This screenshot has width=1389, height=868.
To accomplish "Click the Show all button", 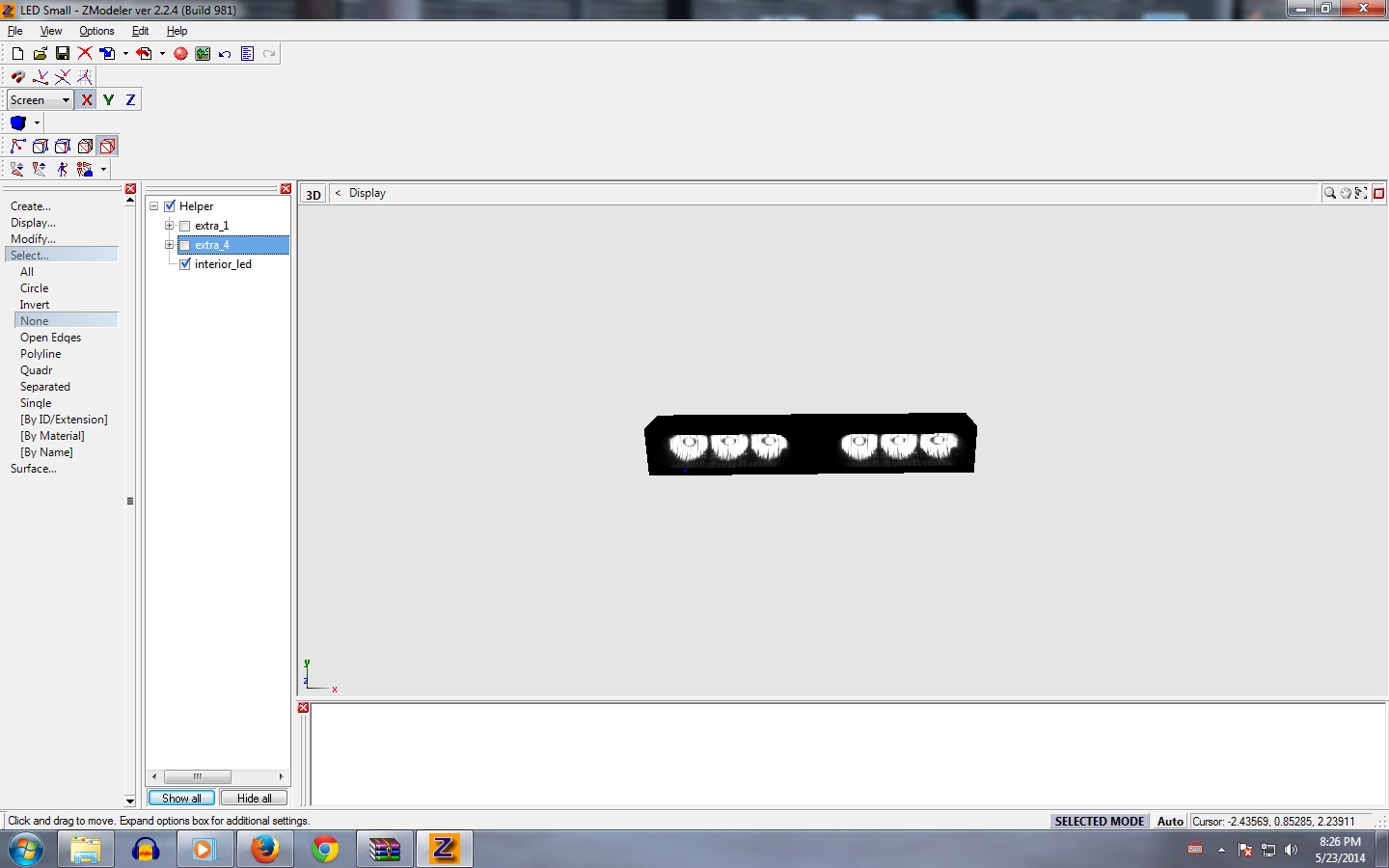I will point(181,799).
